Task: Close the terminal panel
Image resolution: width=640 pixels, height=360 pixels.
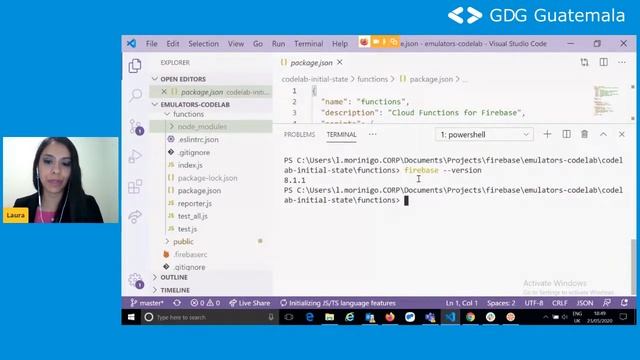Action: (x=622, y=134)
